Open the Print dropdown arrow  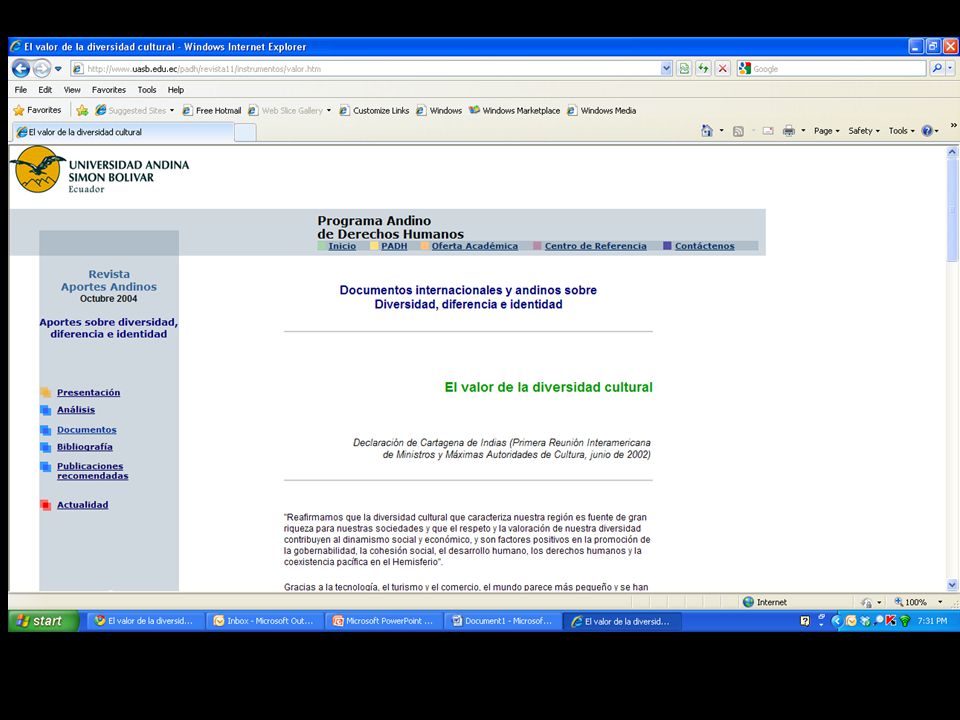tap(803, 131)
